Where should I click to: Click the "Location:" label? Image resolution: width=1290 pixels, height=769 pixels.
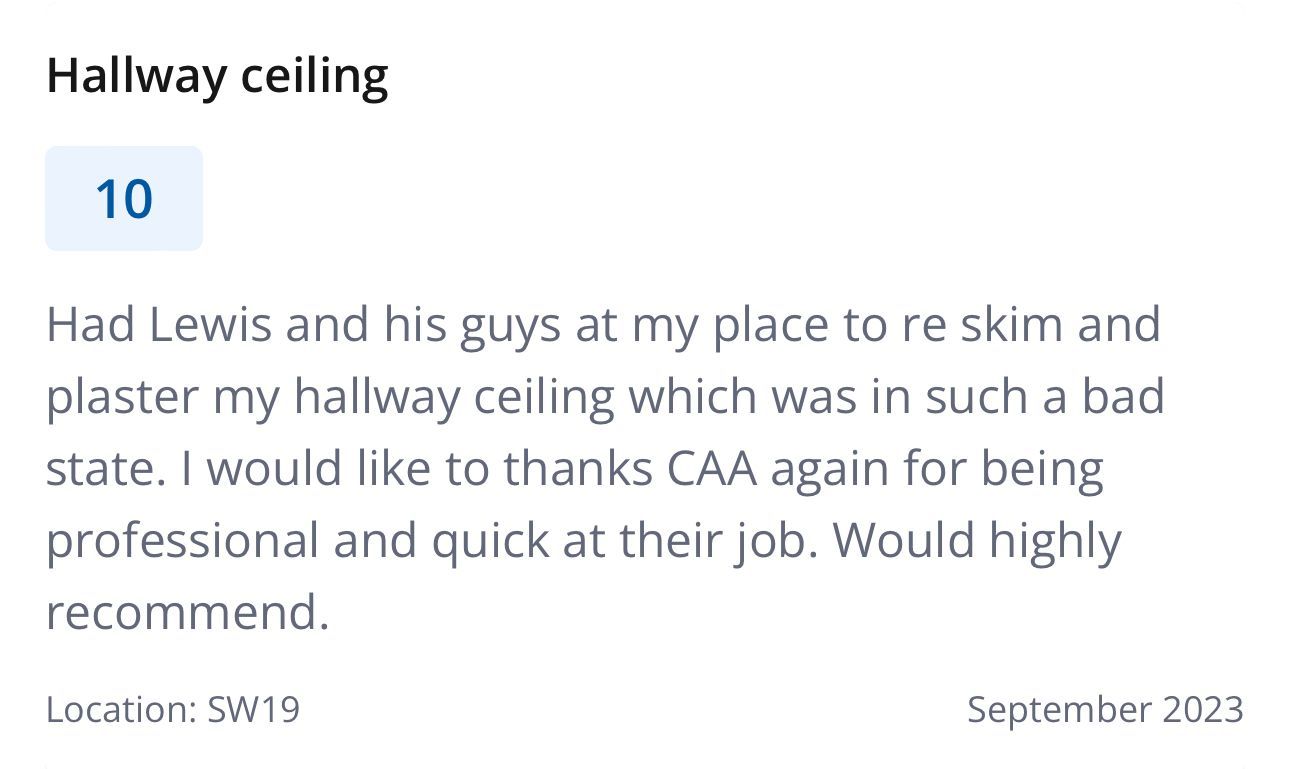tap(121, 709)
